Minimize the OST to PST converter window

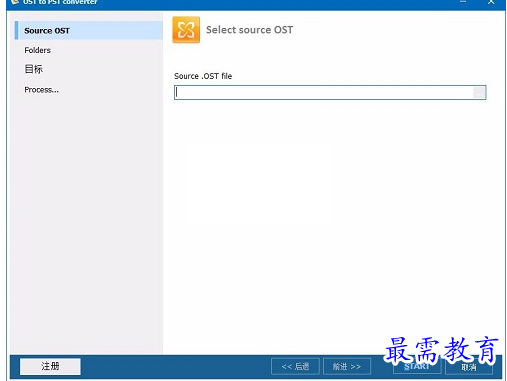pyautogui.click(x=463, y=2)
